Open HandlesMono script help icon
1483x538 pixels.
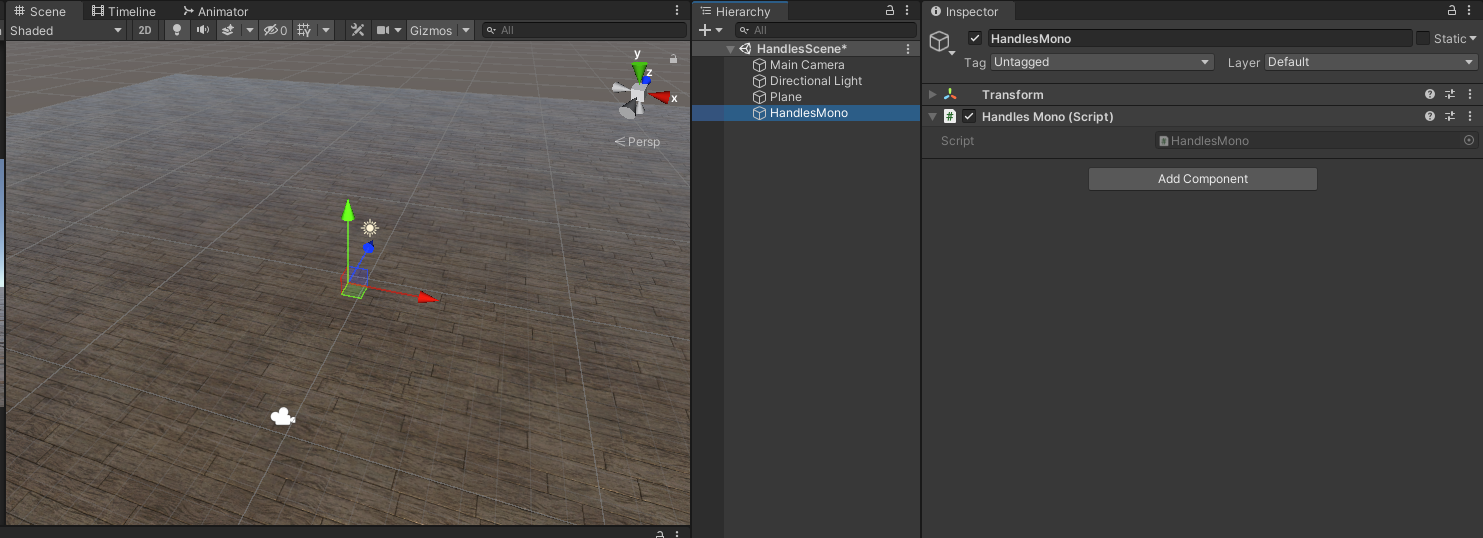click(x=1430, y=117)
